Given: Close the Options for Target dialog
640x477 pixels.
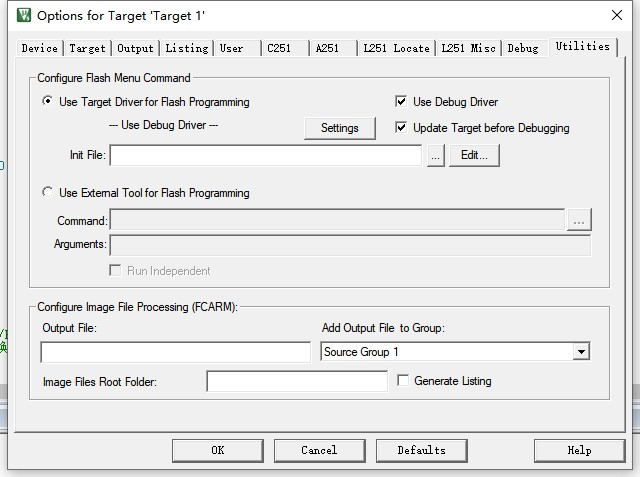Looking at the screenshot, I should (x=617, y=15).
